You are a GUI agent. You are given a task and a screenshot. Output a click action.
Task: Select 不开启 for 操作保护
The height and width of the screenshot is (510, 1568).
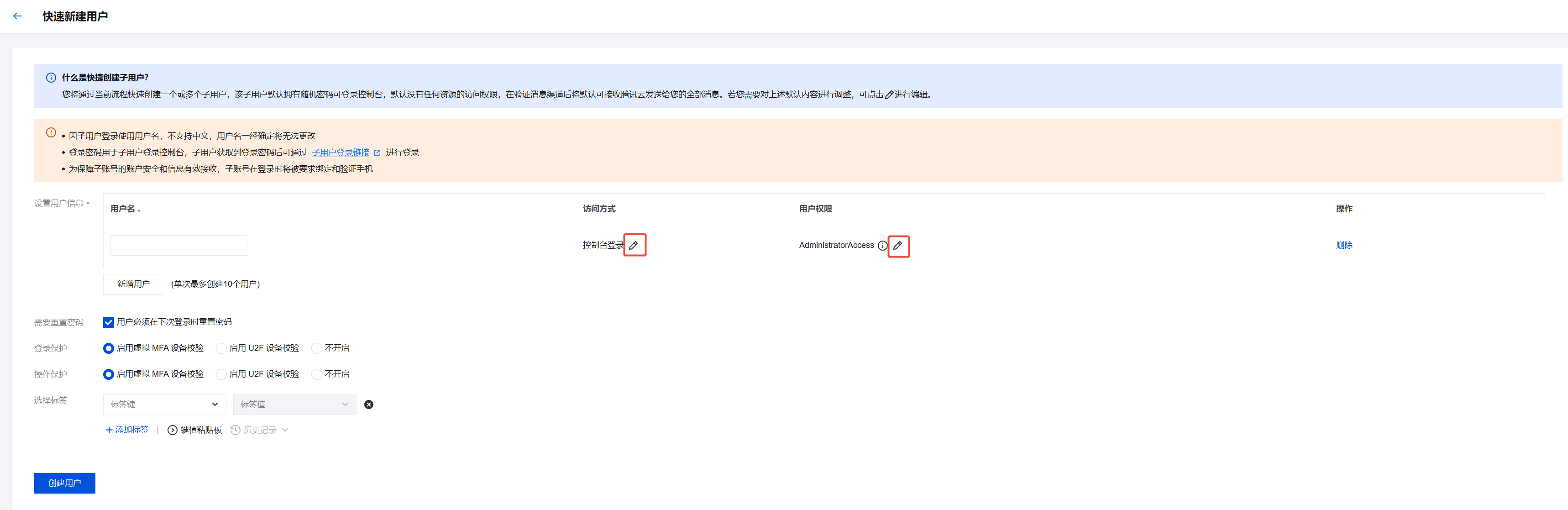pyautogui.click(x=316, y=375)
